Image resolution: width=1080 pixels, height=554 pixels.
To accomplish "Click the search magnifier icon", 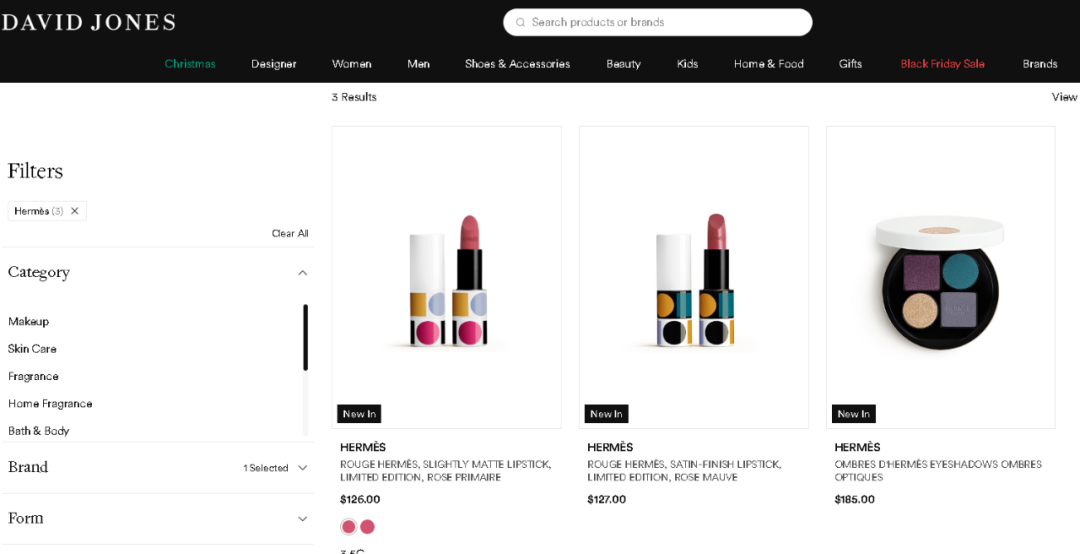I will coord(519,22).
